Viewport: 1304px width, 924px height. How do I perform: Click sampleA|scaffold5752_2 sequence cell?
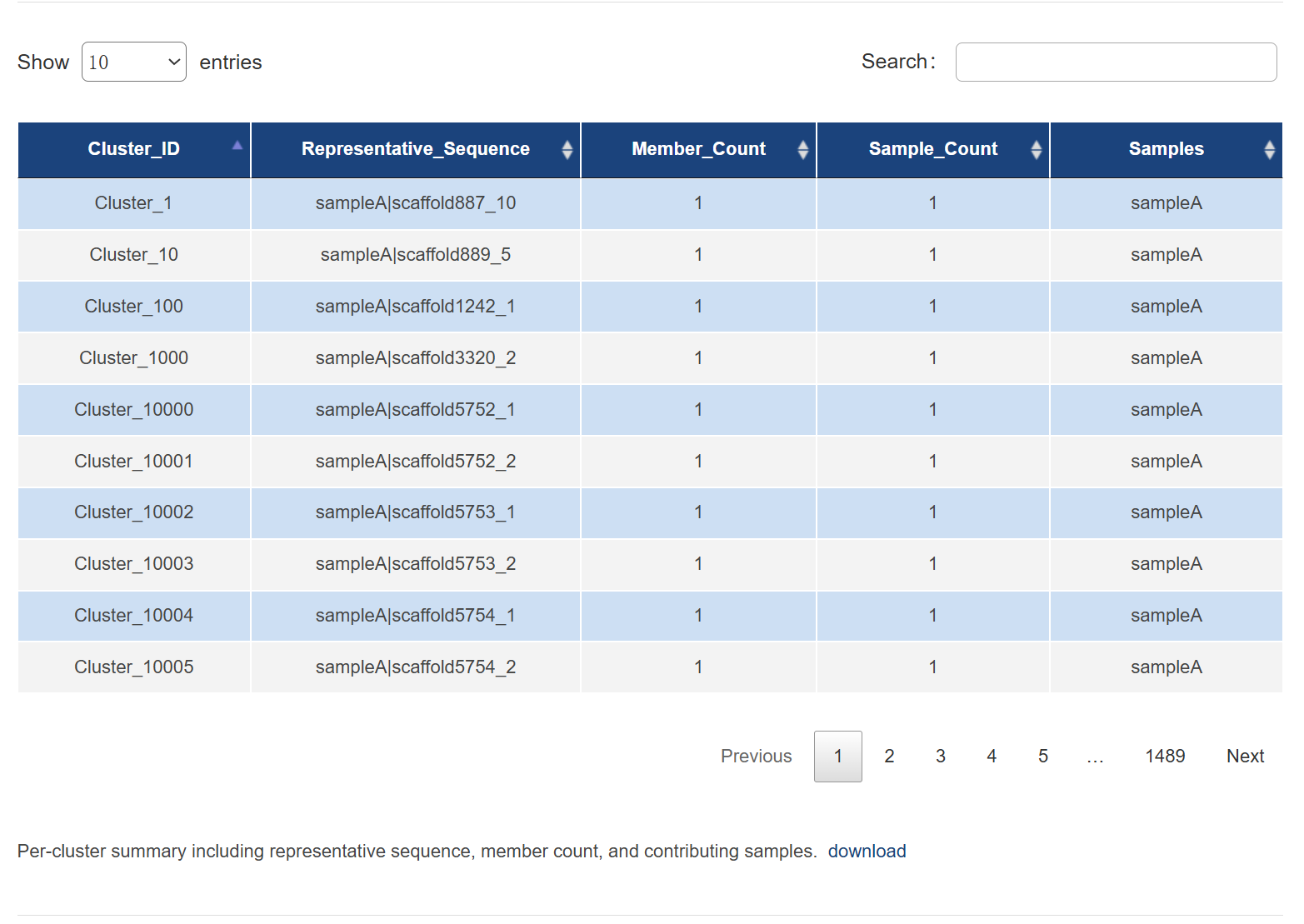point(416,462)
